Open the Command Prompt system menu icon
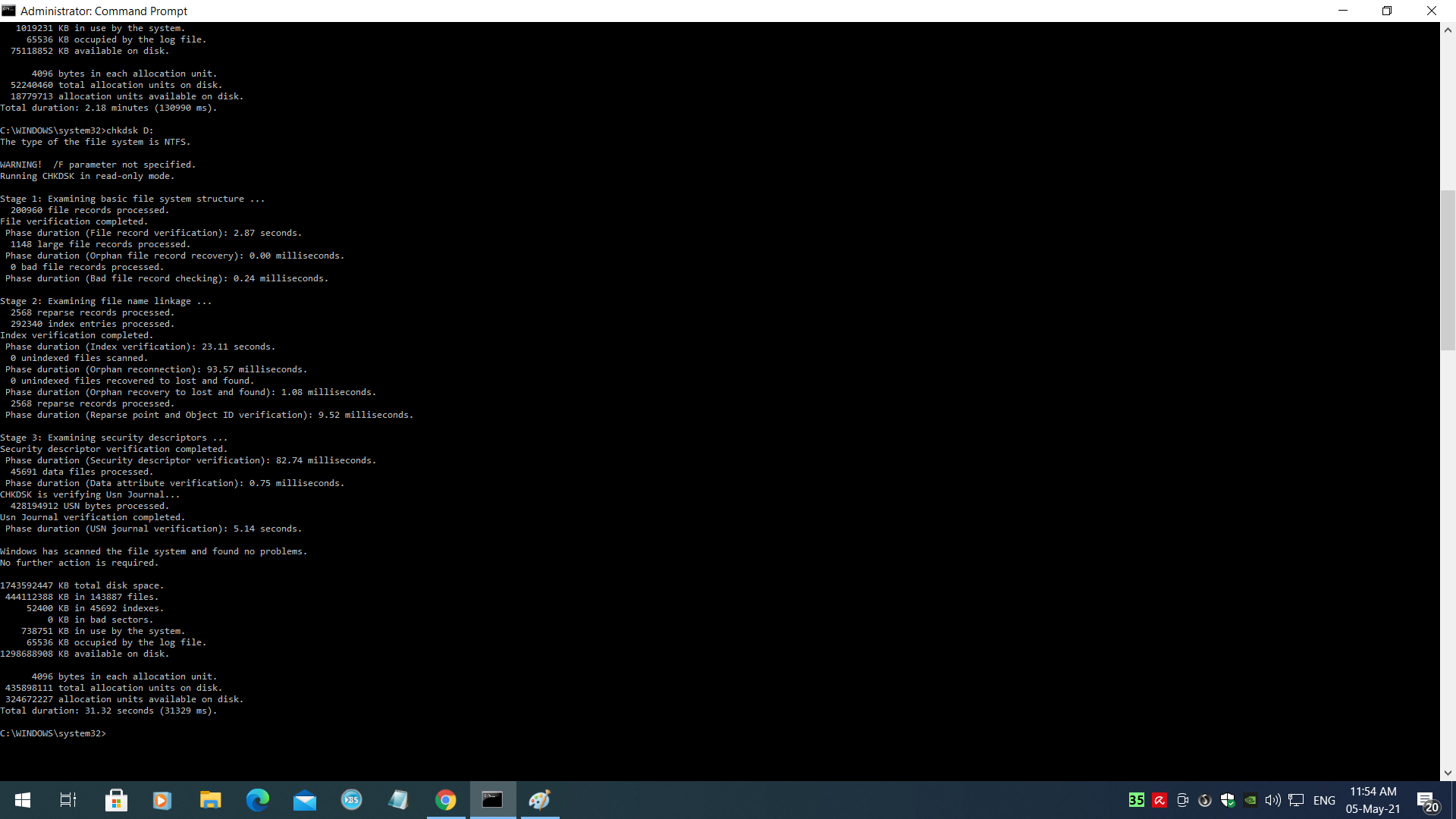 (9, 11)
